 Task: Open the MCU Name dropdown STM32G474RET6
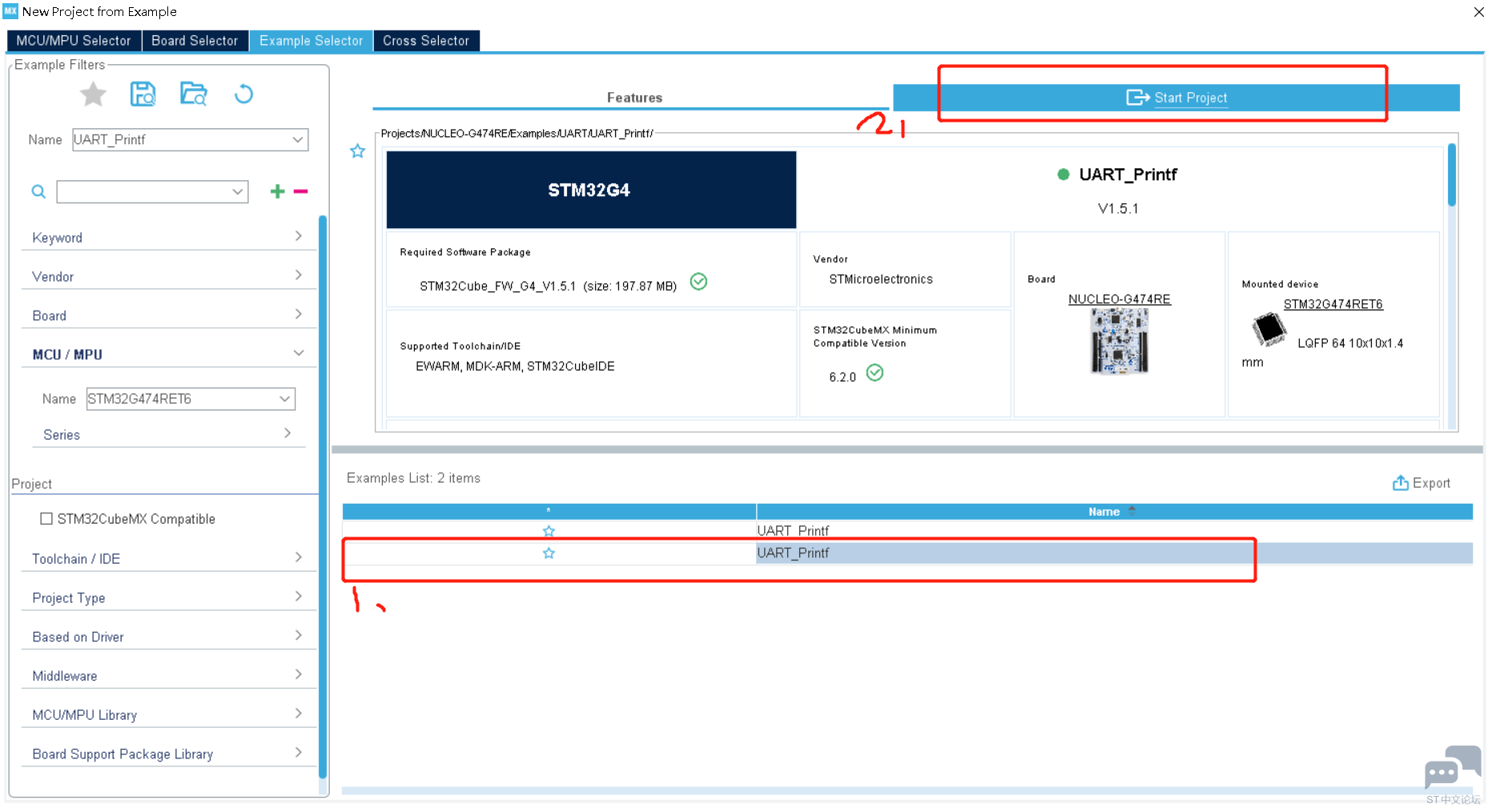(x=191, y=399)
